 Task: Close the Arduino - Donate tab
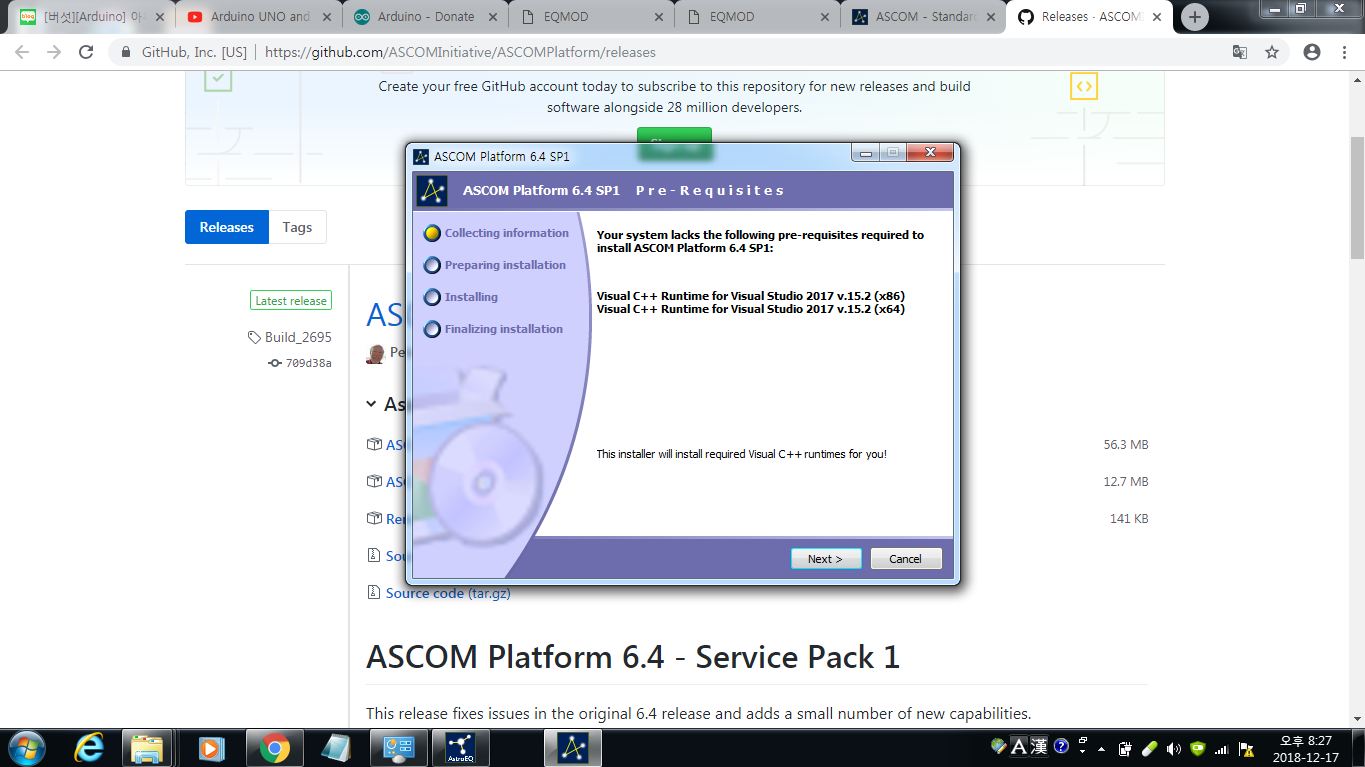pos(491,17)
